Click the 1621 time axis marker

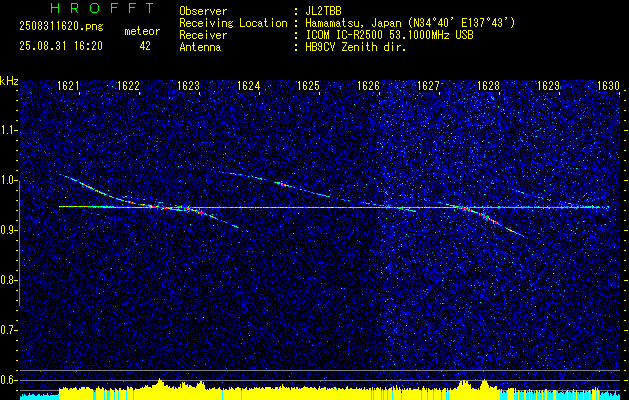(x=68, y=86)
